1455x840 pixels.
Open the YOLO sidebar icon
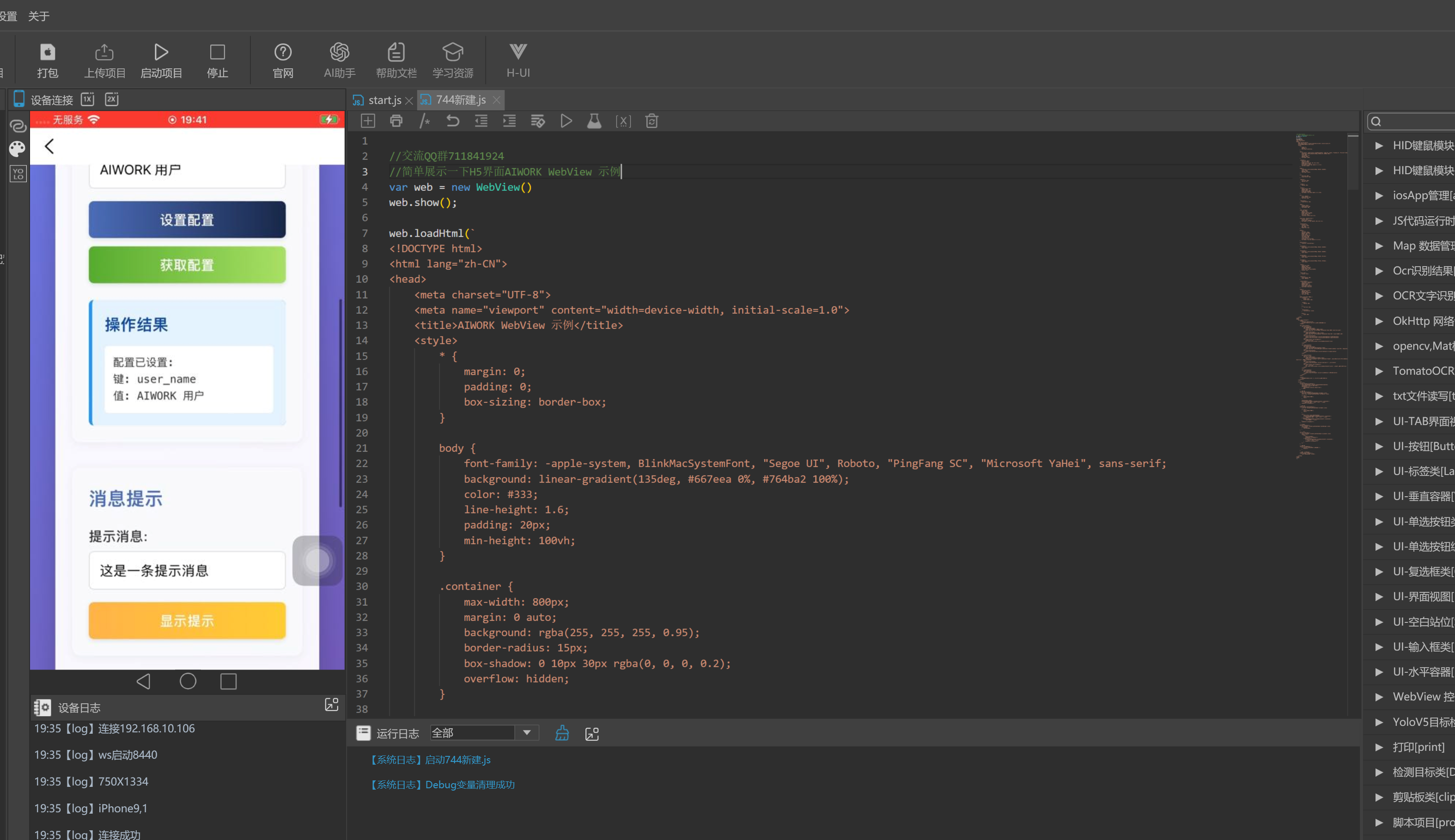[18, 174]
